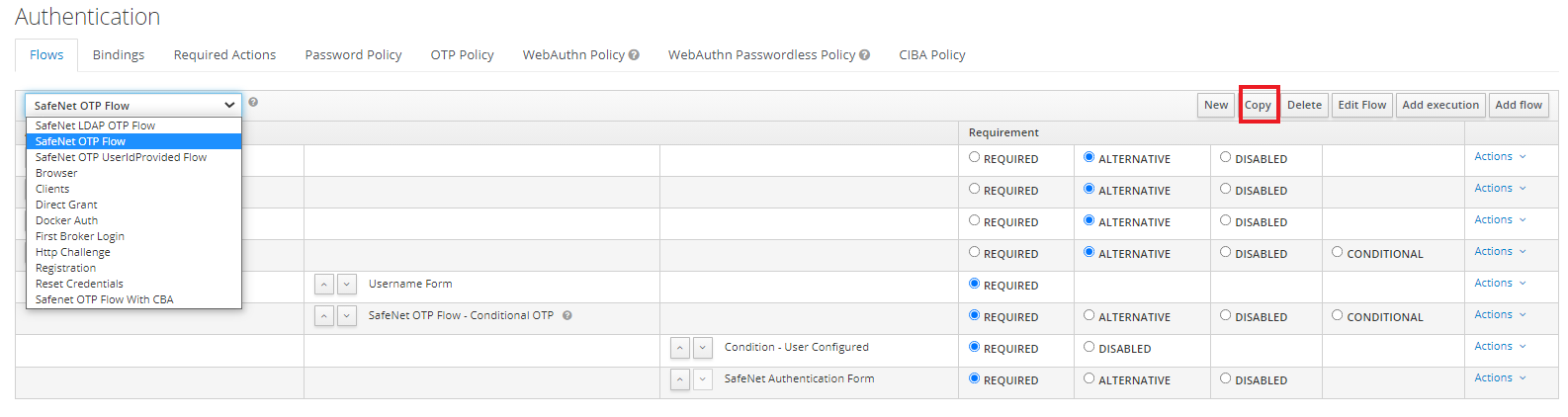1568x417 pixels.
Task: Click WebAuthn Policy tab help icon
Action: pos(634,55)
